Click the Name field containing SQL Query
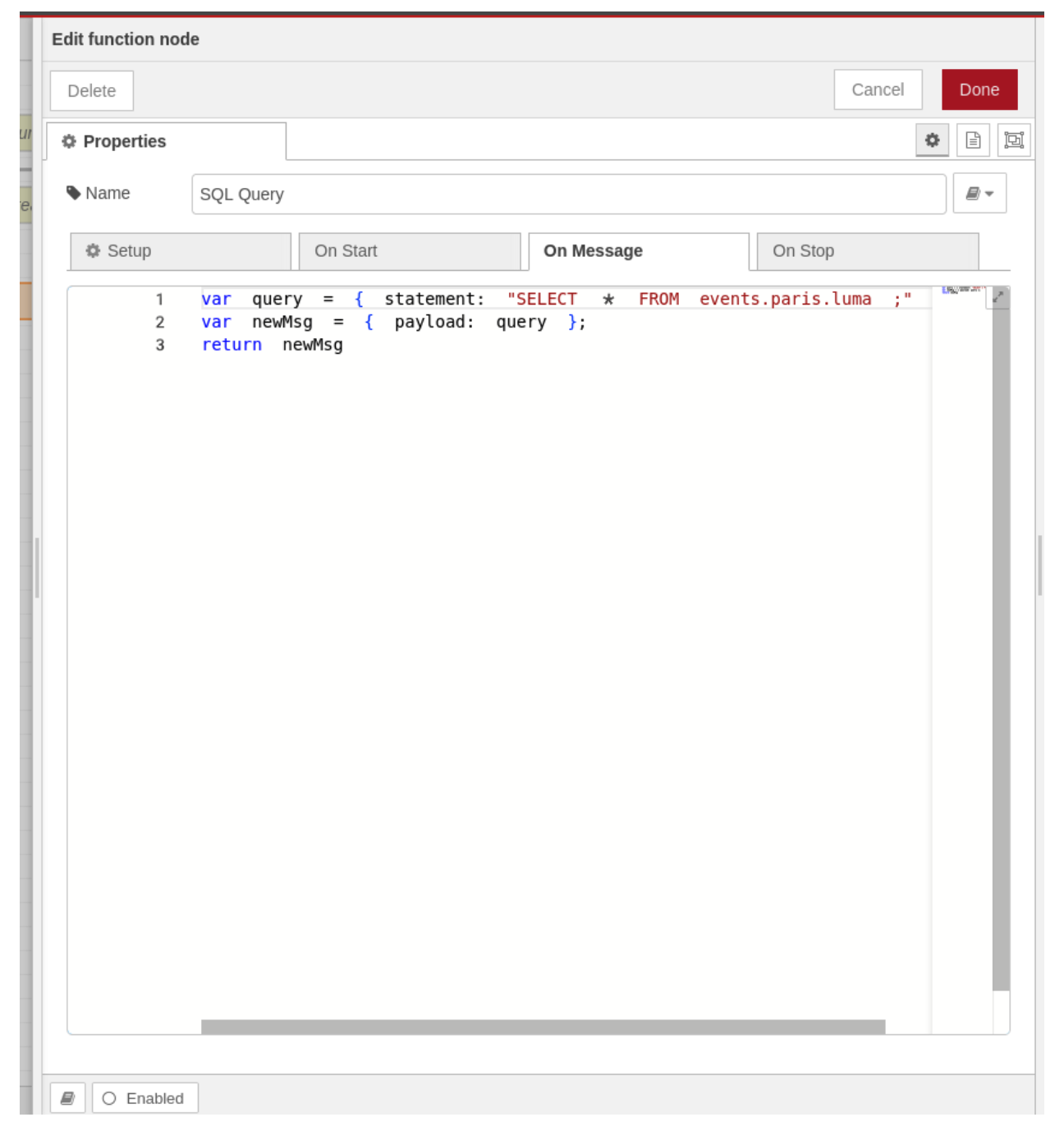Image resolution: width=1064 pixels, height=1131 pixels. [568, 195]
